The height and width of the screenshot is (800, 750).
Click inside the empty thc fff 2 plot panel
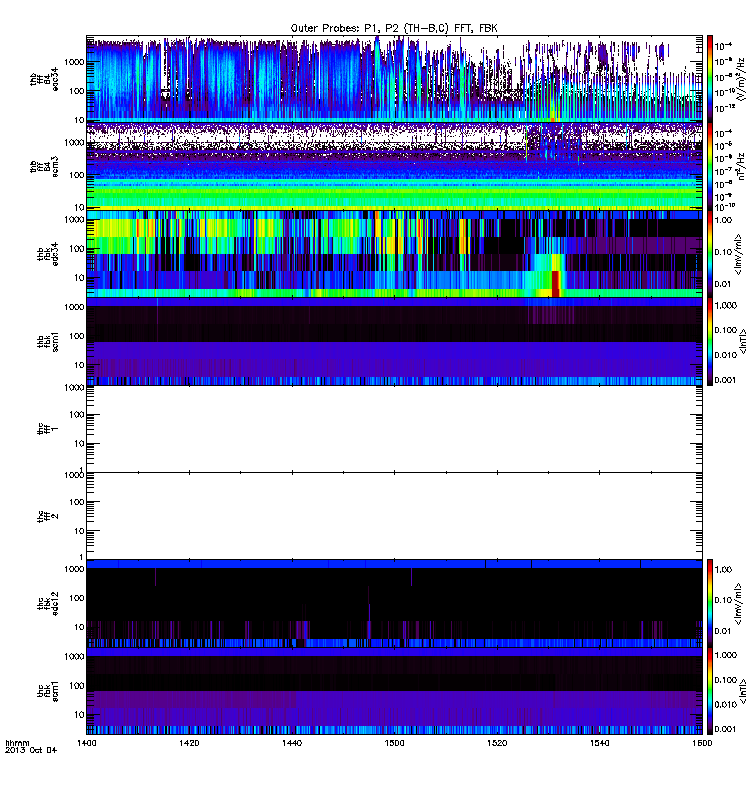394,516
